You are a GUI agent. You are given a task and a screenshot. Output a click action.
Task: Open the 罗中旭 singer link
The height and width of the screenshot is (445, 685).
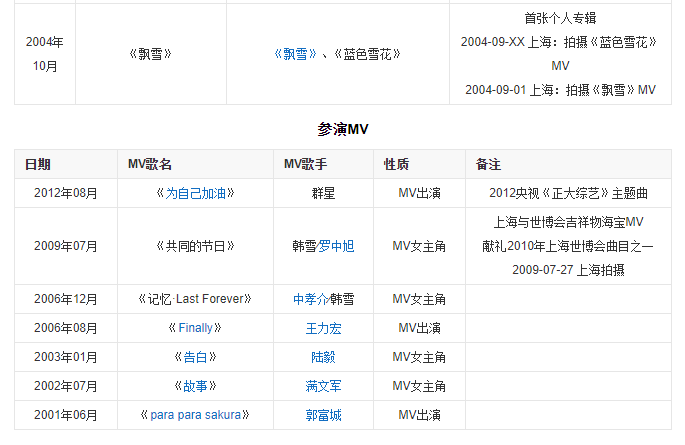[x=335, y=246]
